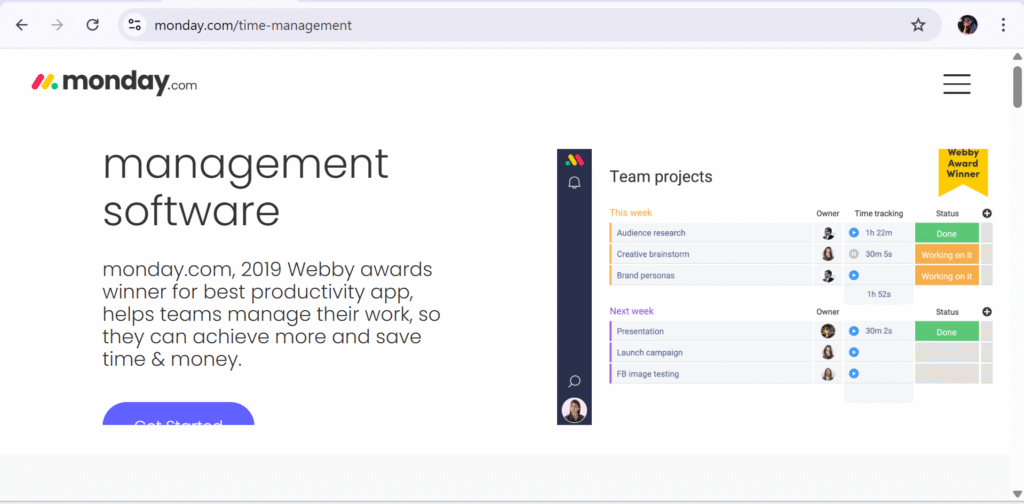Open notifications bell in the sidebar
The height and width of the screenshot is (504, 1024).
point(574,183)
